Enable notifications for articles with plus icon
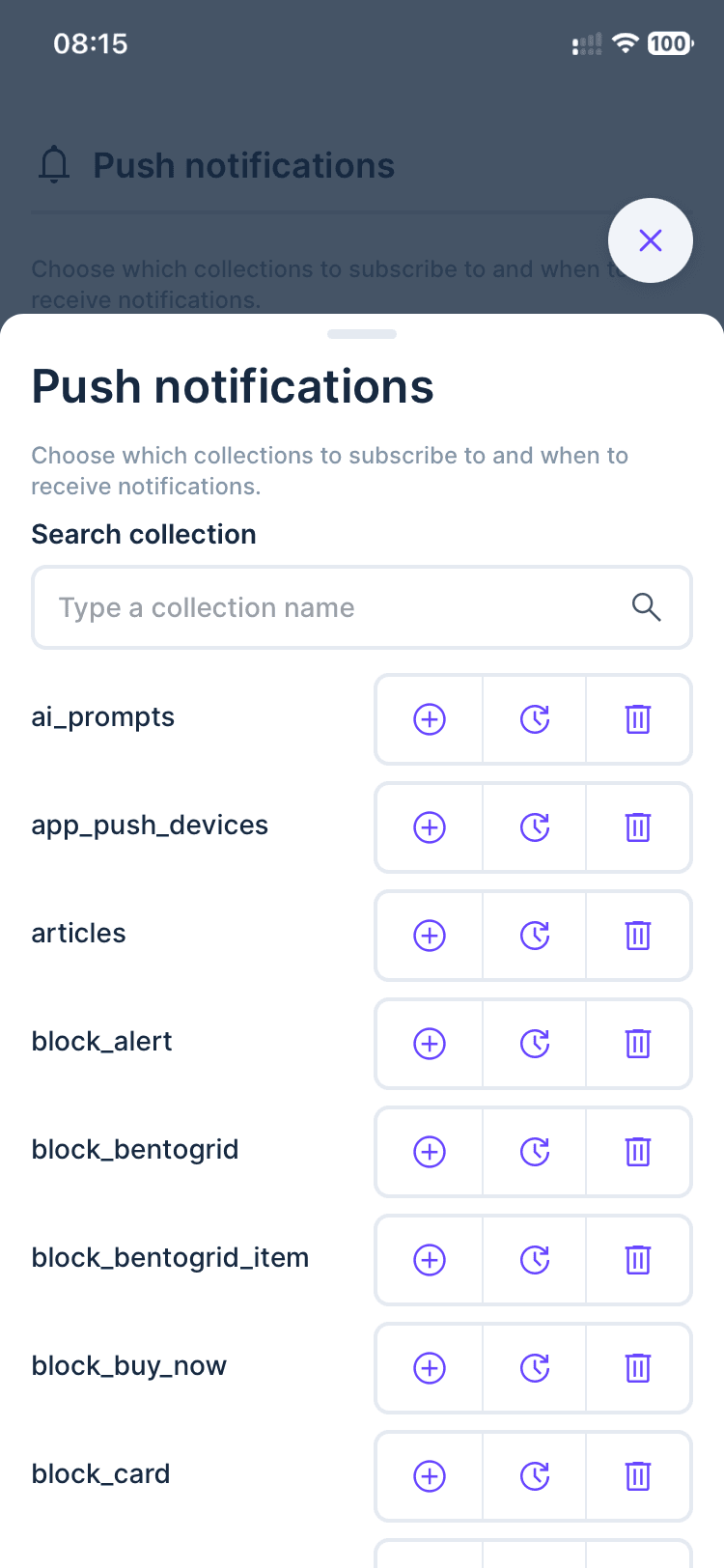The width and height of the screenshot is (724, 1568). click(430, 936)
